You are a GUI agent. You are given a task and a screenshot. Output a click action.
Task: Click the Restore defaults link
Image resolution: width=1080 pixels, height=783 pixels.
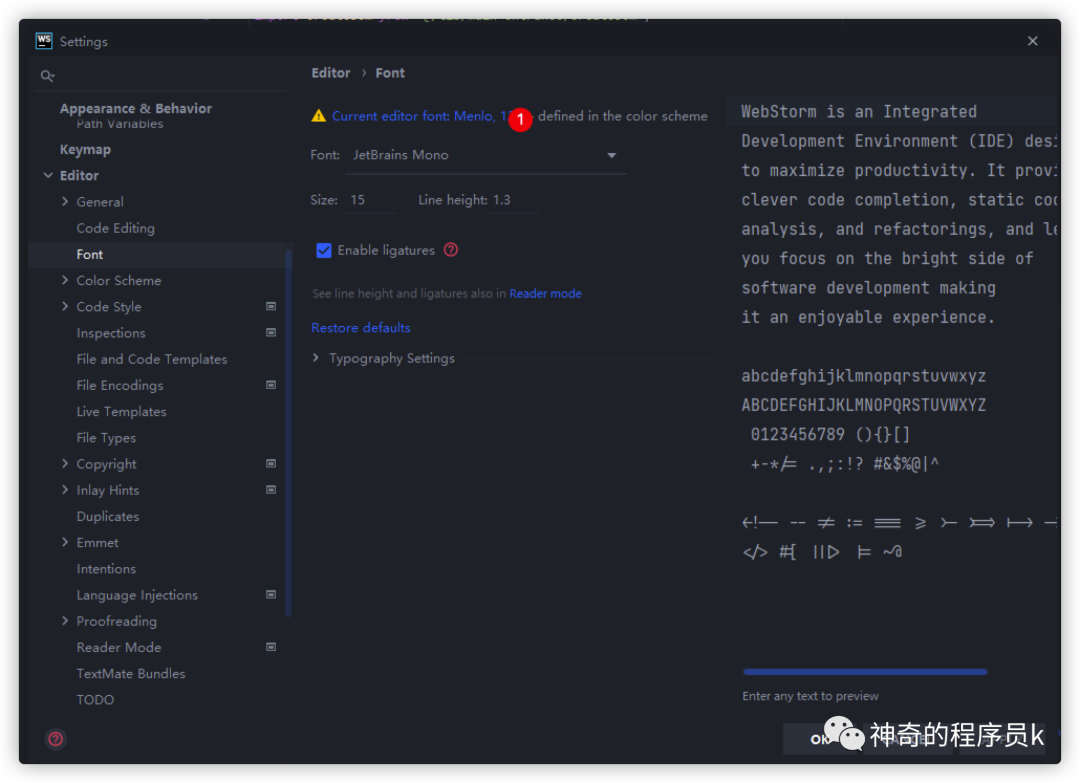point(361,327)
